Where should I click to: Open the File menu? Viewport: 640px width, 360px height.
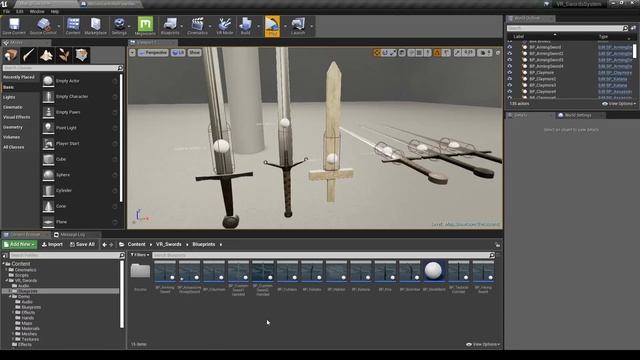click(x=7, y=11)
